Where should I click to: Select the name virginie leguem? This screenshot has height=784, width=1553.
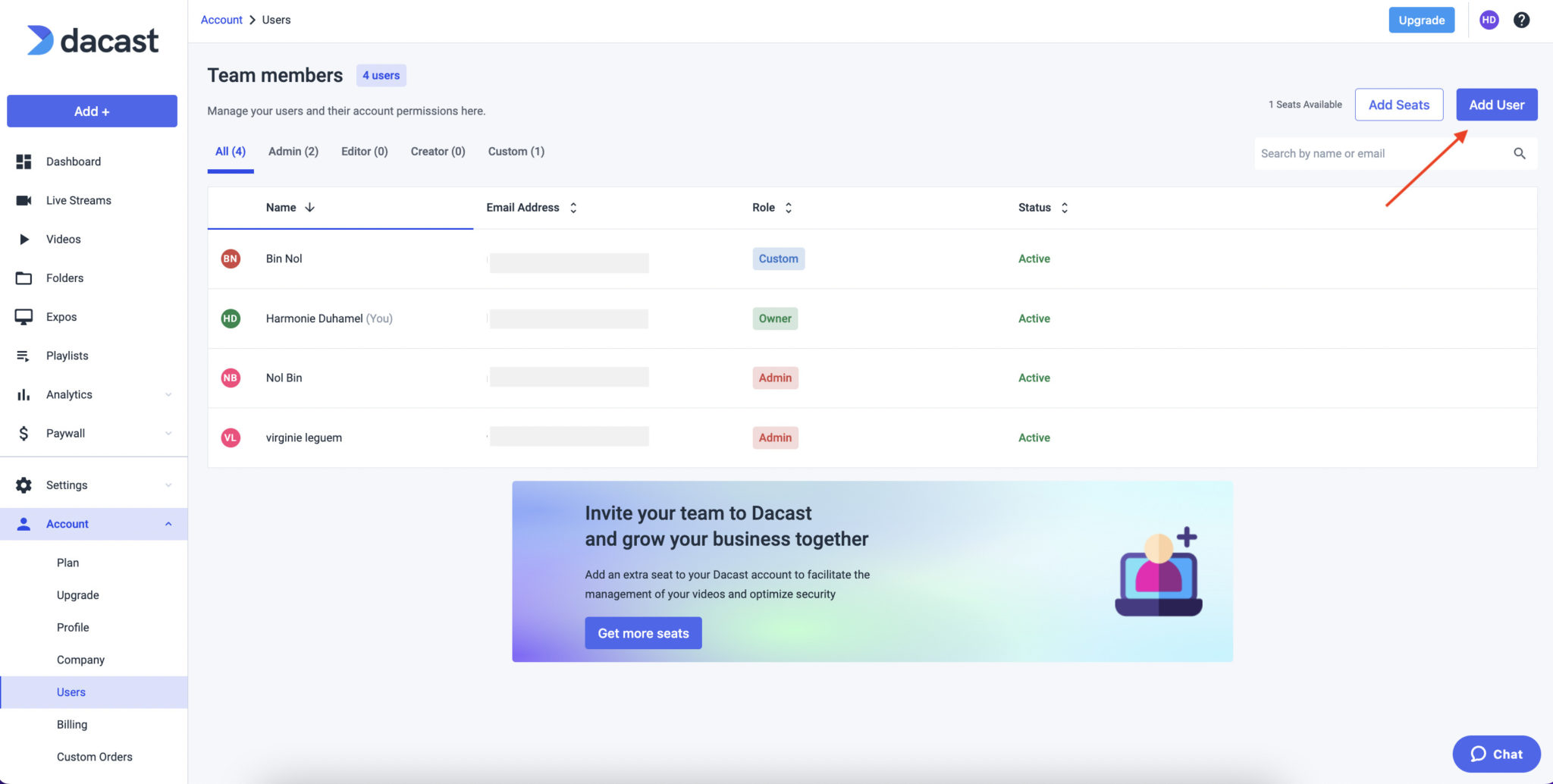tap(304, 437)
